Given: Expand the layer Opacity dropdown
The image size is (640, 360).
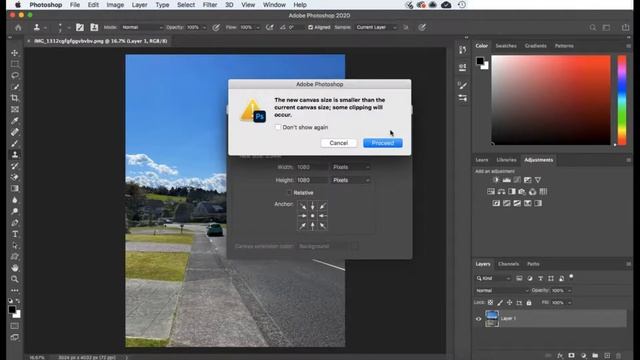Looking at the screenshot, I should pyautogui.click(x=569, y=291).
